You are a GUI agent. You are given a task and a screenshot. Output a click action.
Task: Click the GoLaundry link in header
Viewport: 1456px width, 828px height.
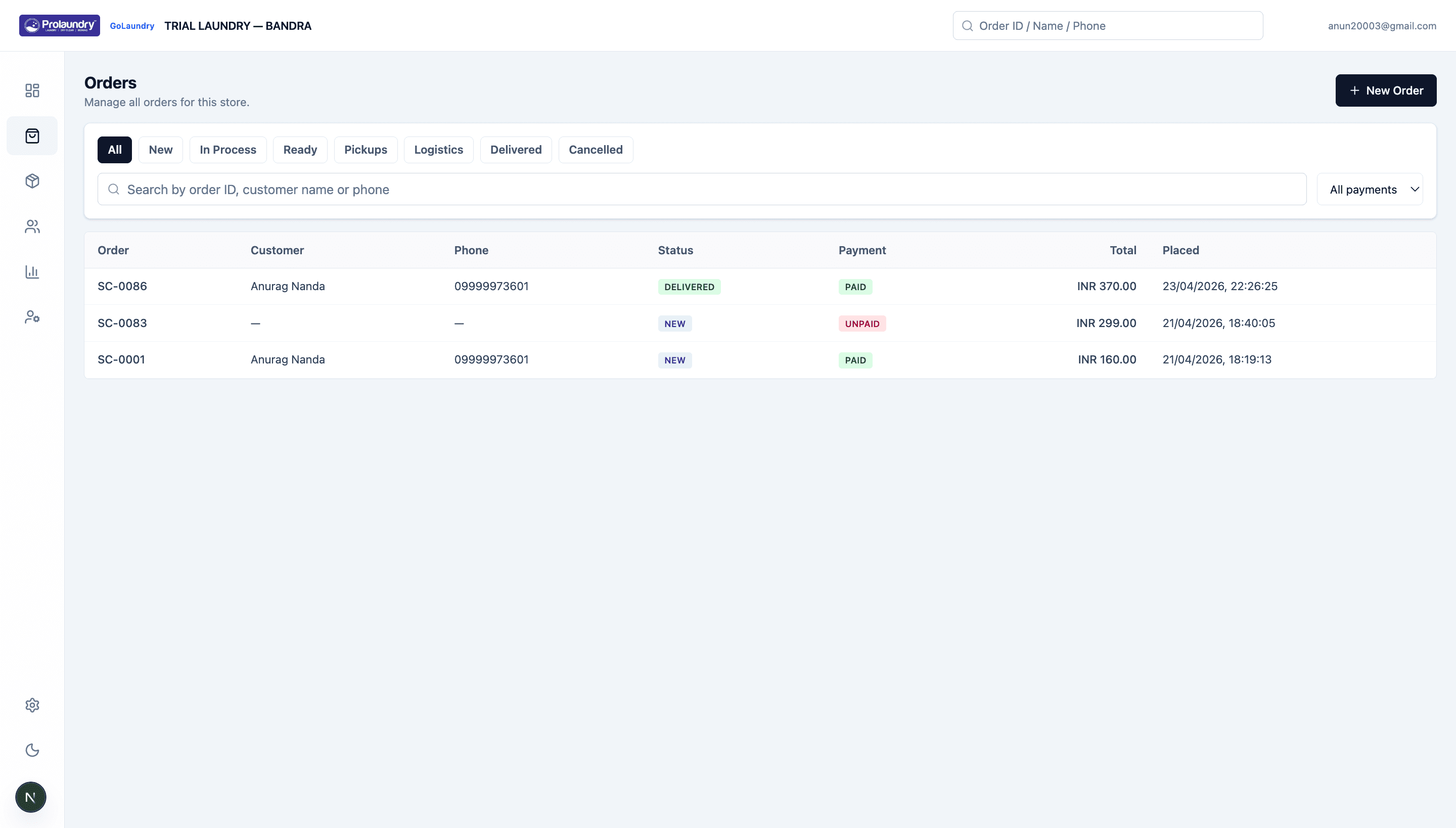point(132,26)
